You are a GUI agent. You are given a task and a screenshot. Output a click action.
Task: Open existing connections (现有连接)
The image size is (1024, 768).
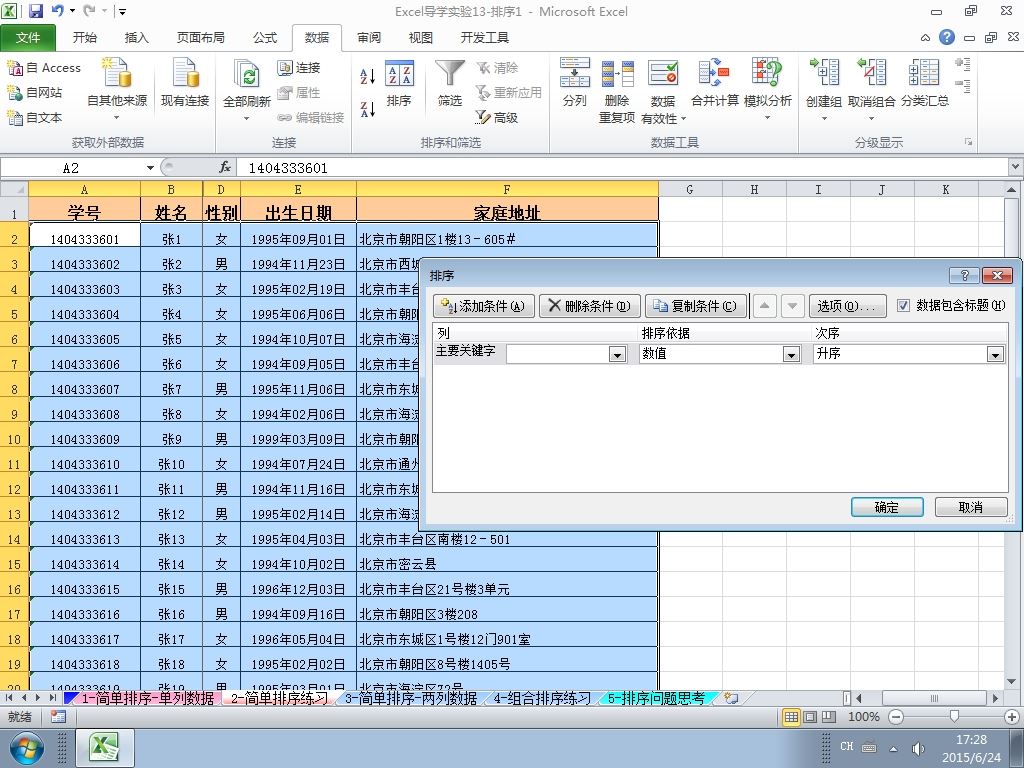(185, 83)
